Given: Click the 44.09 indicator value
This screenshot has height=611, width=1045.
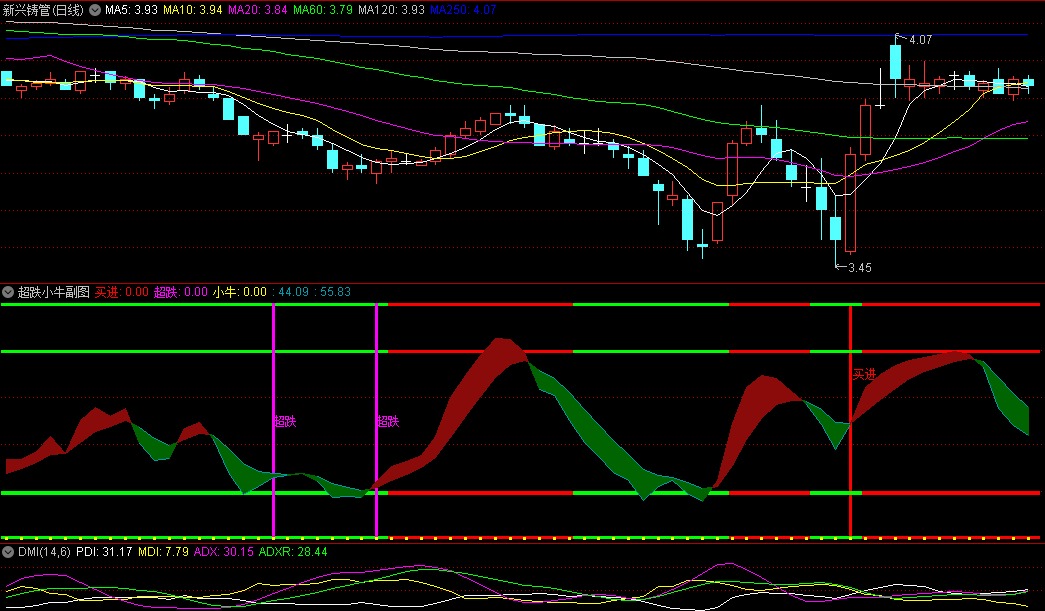Looking at the screenshot, I should coord(293,292).
